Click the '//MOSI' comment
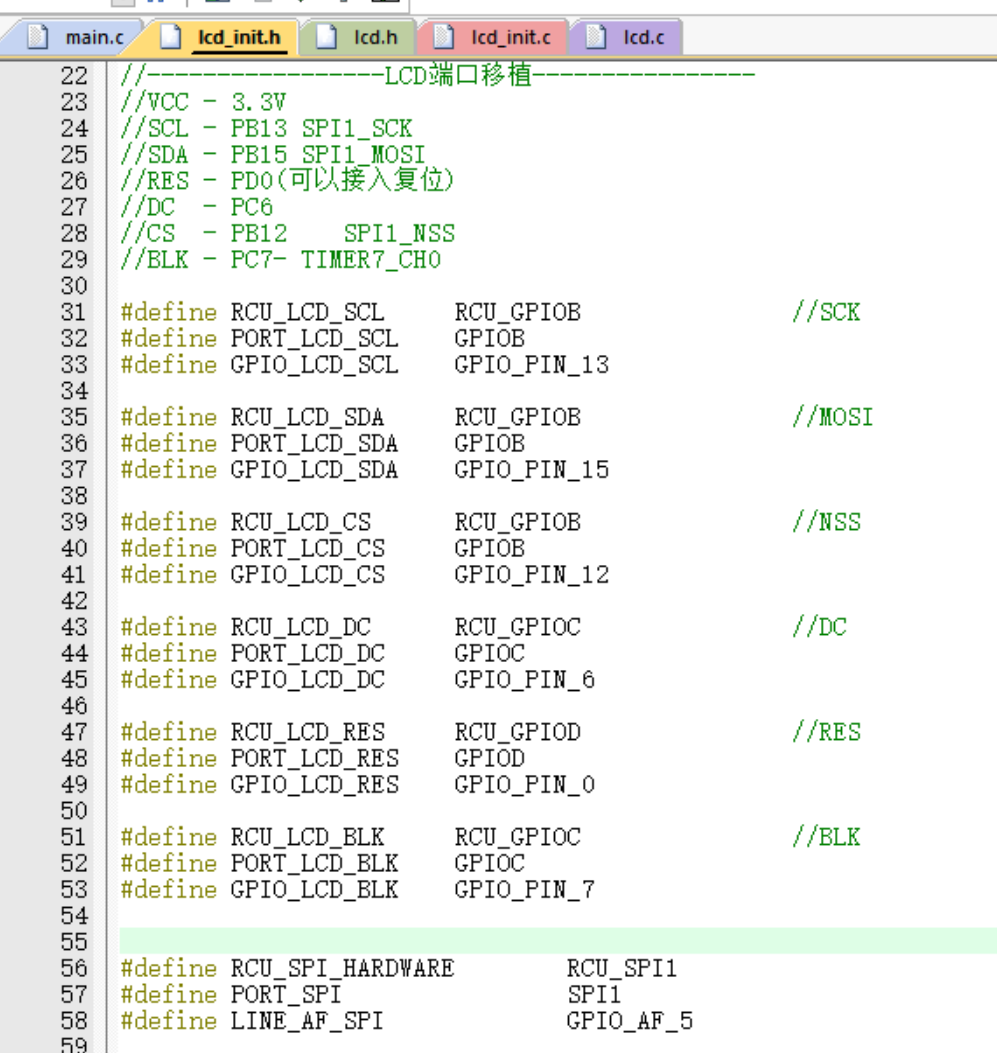The image size is (997, 1053). pos(833,417)
